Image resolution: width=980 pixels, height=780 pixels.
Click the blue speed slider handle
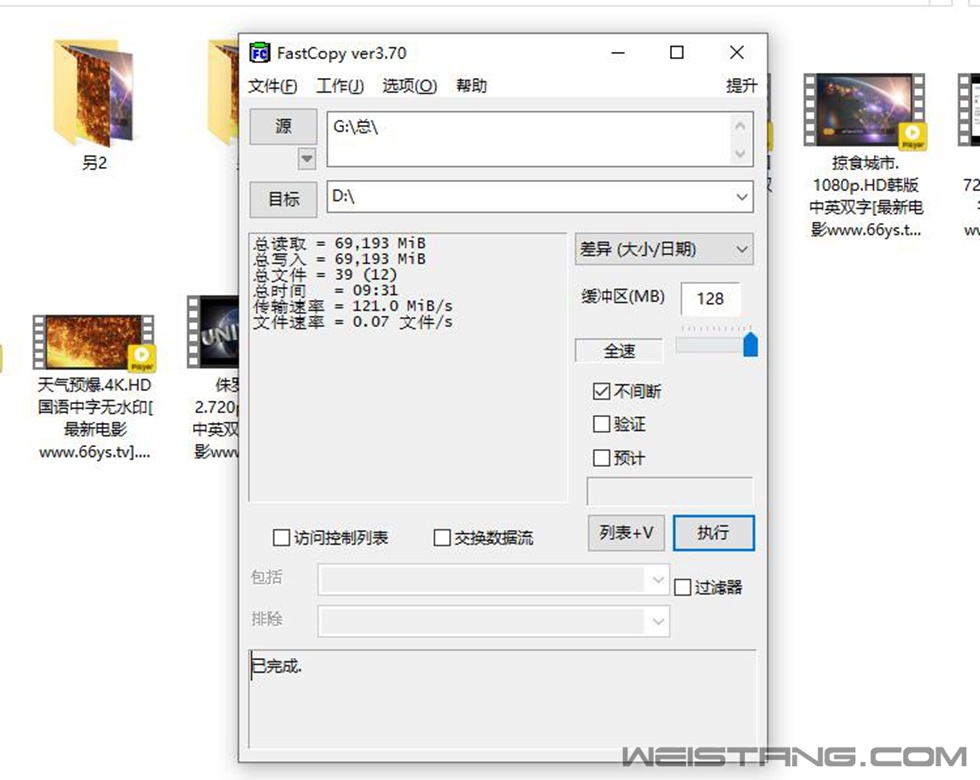751,345
